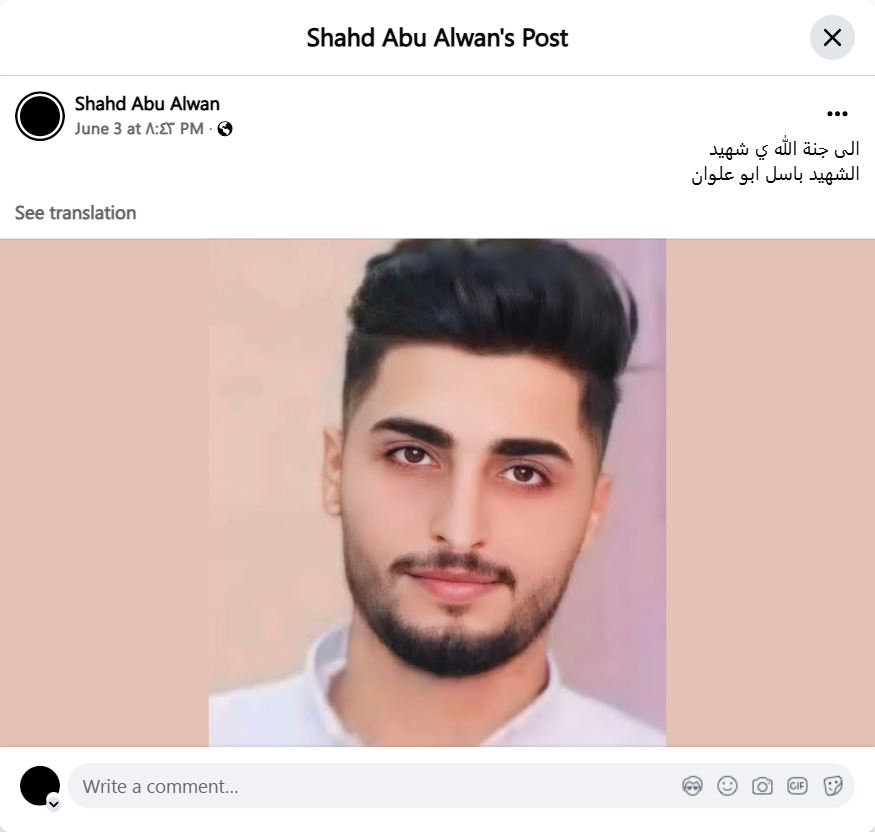The height and width of the screenshot is (832, 875).
Task: Open the GIF picker for comment
Action: pyautogui.click(x=797, y=786)
